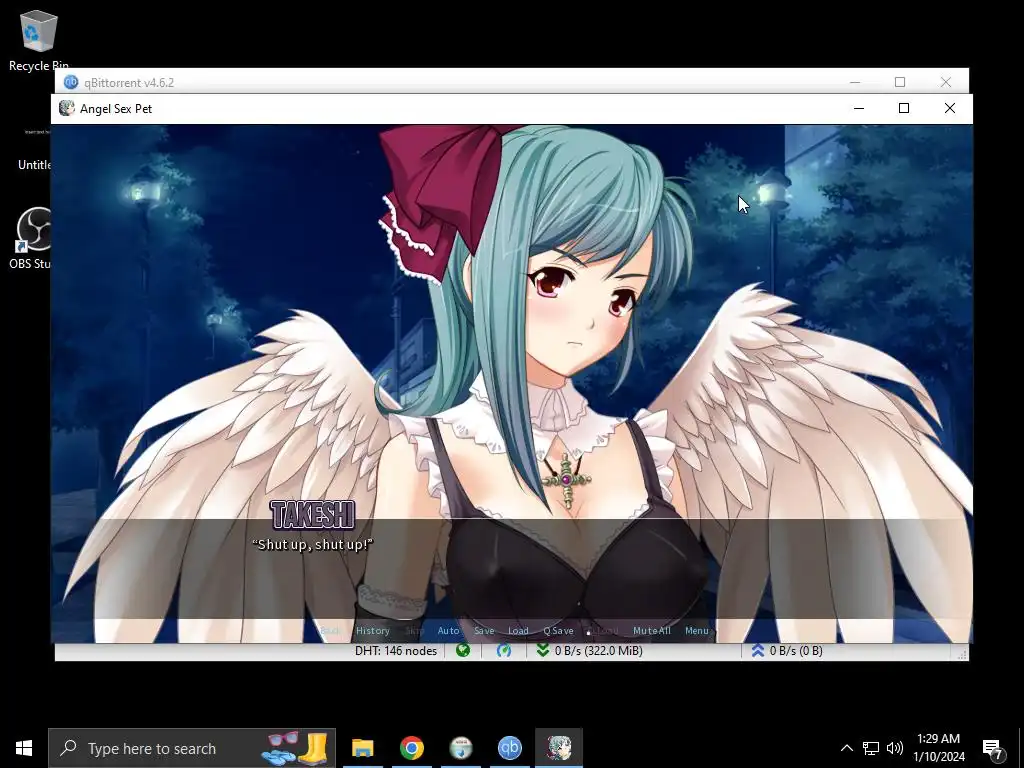
Task: Click qBittorrent download speed indicator
Action: [x=590, y=650]
